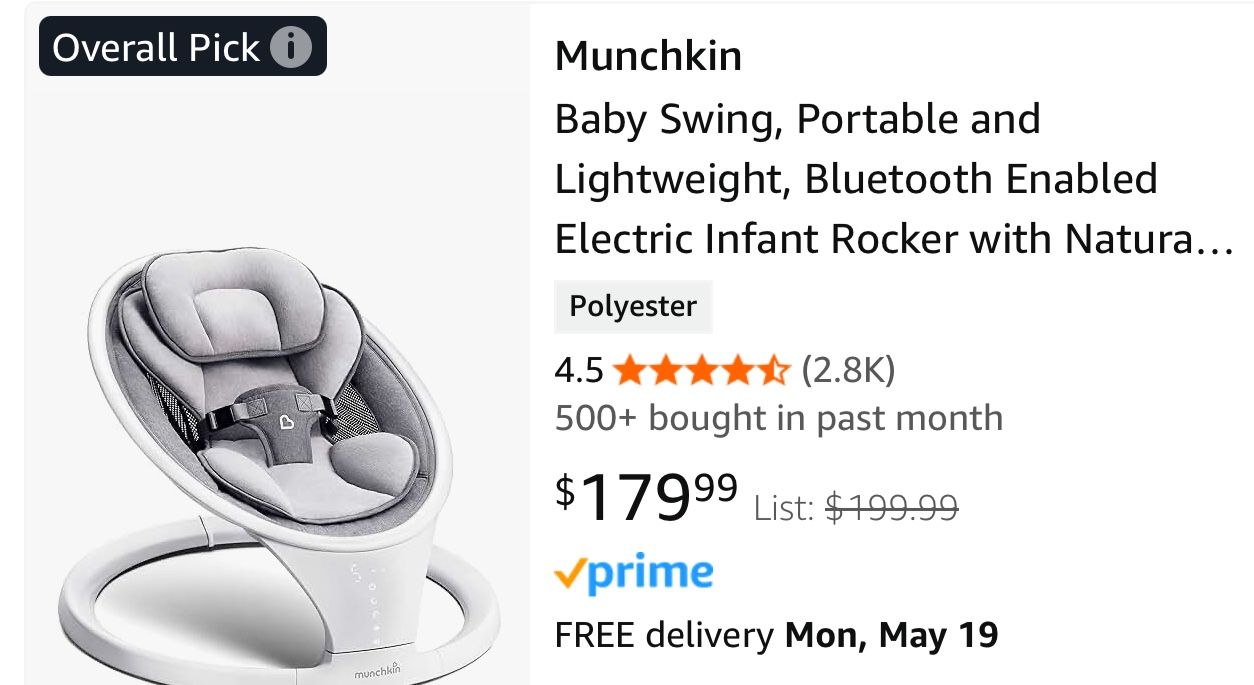Click the heart logo harness buckle in the photo
1254x685 pixels.
pyautogui.click(x=287, y=422)
